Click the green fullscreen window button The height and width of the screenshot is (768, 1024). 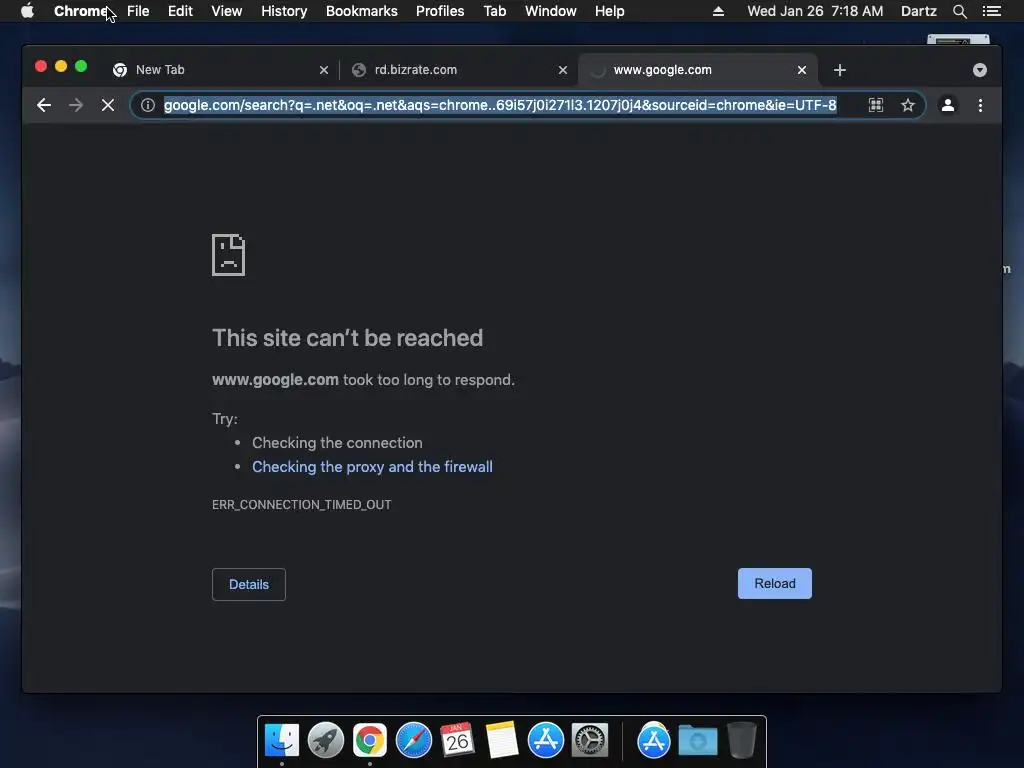81,66
